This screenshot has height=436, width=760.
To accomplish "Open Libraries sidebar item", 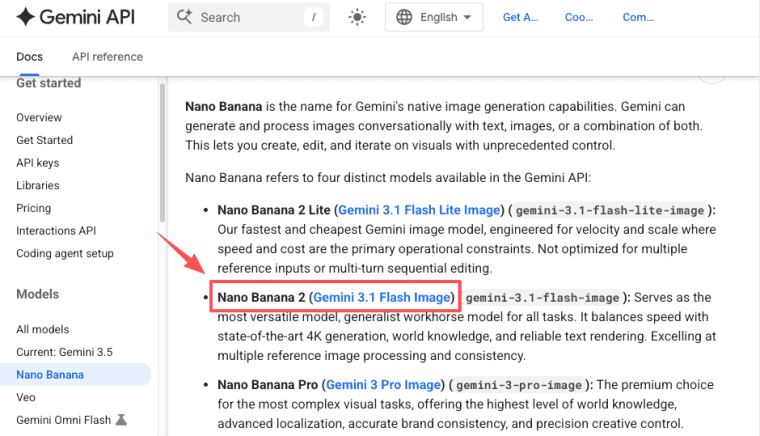I will coord(38,186).
